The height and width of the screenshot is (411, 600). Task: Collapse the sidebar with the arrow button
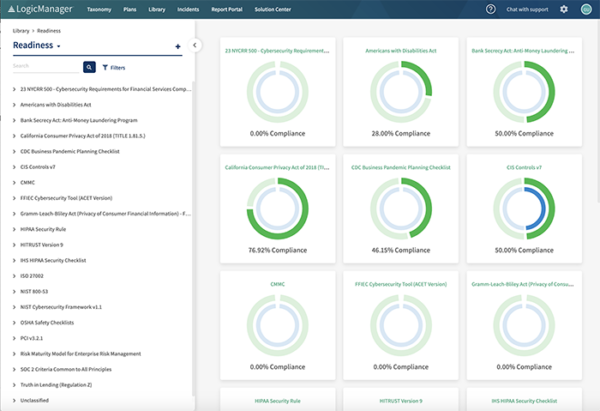pyautogui.click(x=195, y=45)
